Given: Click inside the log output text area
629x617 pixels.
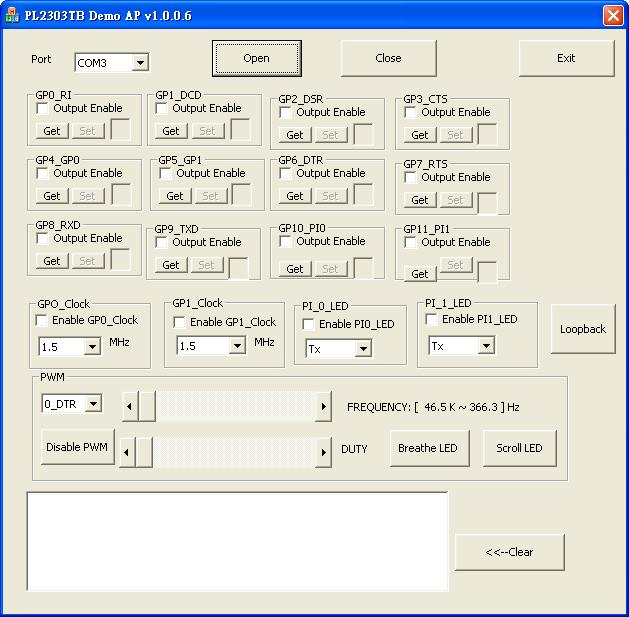Looking at the screenshot, I should tap(237, 541).
